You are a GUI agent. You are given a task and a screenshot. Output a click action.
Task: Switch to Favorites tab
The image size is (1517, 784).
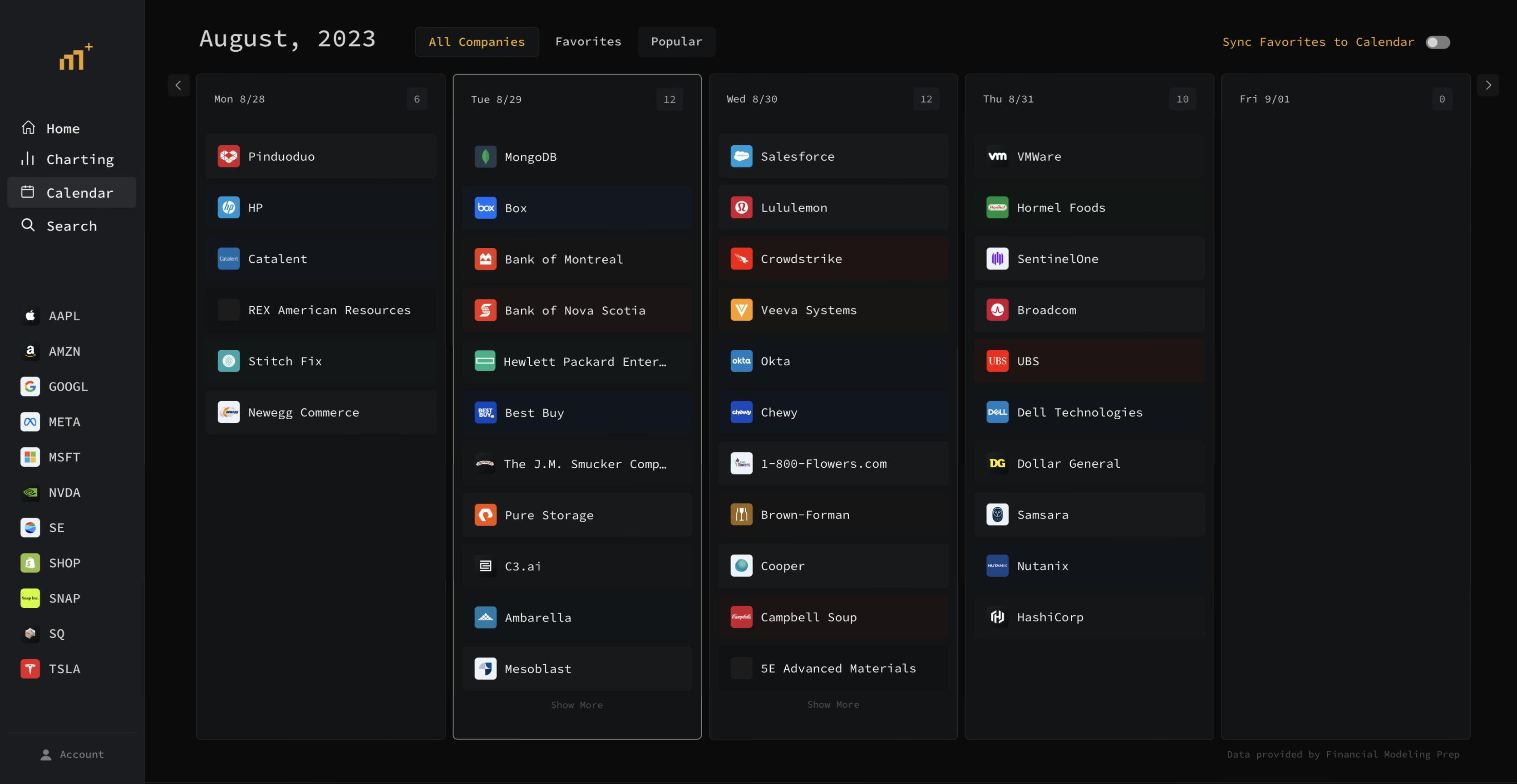click(x=588, y=42)
